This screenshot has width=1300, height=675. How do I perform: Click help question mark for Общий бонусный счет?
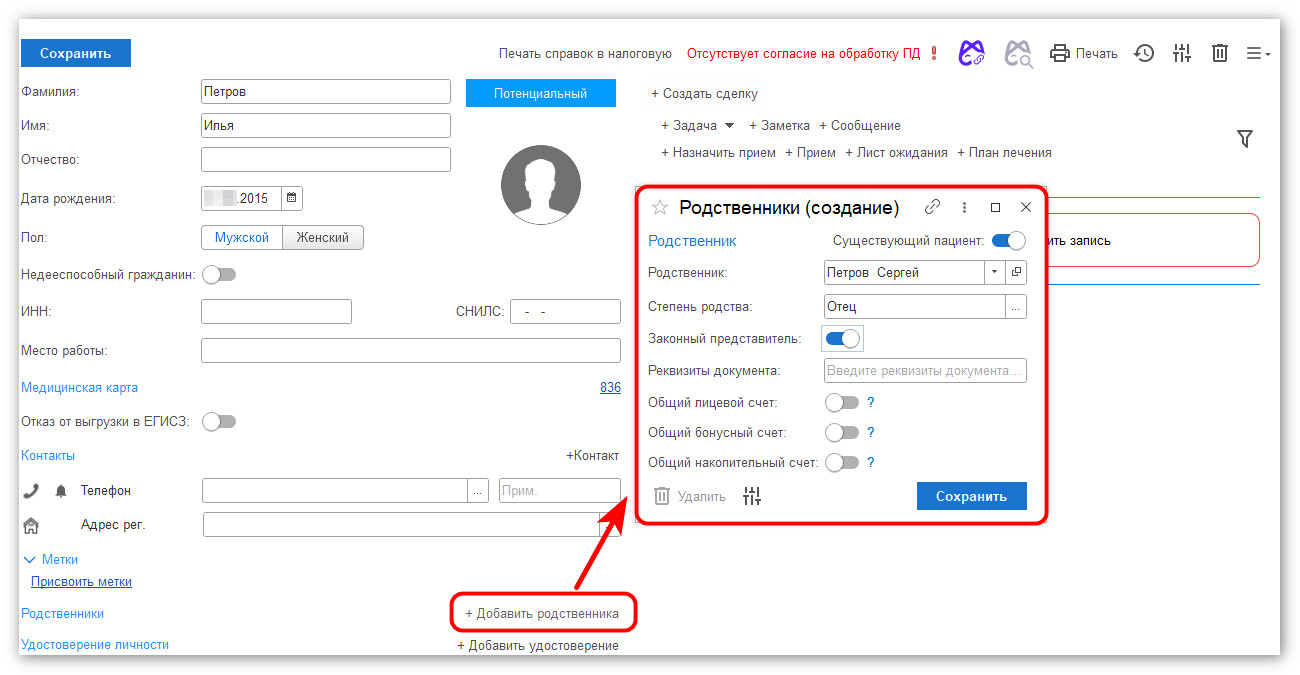871,433
